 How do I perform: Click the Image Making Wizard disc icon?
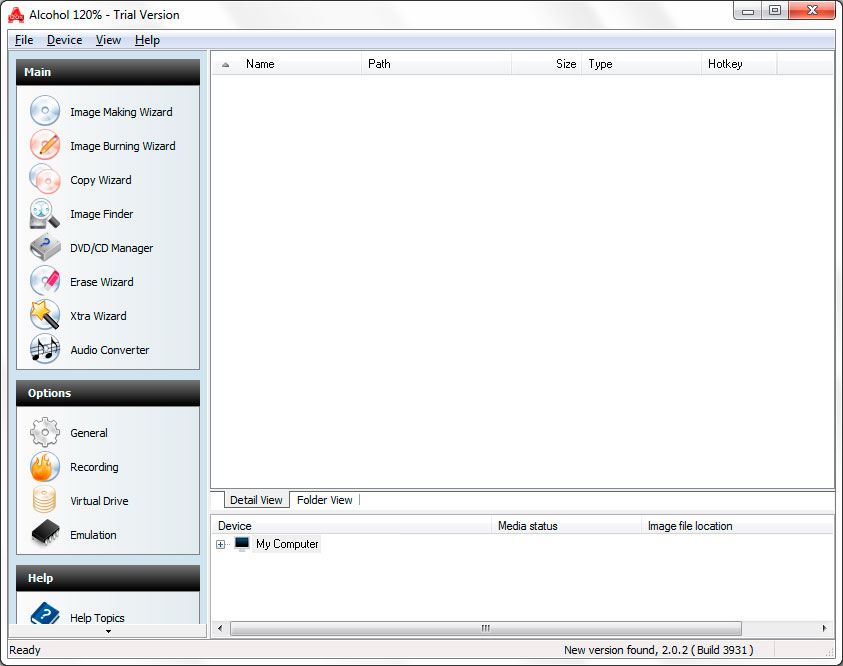point(45,111)
